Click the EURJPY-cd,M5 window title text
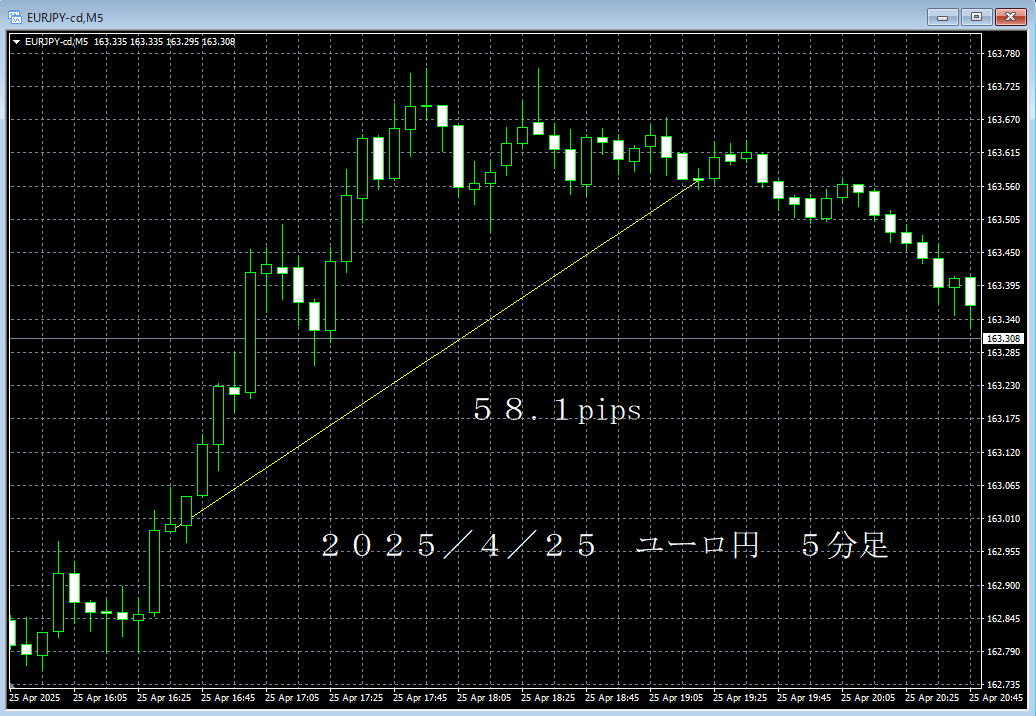This screenshot has height=716, width=1036. (x=65, y=18)
